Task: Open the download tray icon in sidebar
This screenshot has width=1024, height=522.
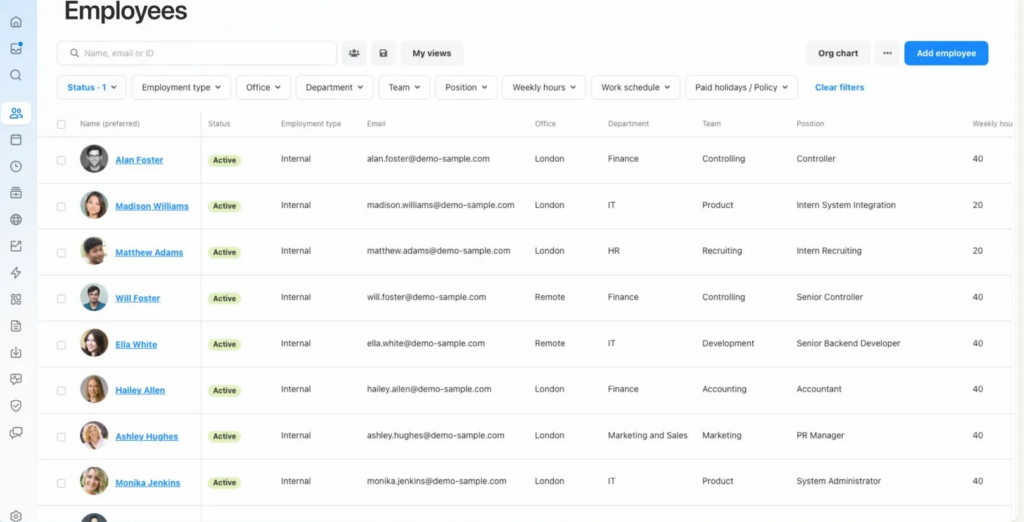Action: tap(16, 353)
